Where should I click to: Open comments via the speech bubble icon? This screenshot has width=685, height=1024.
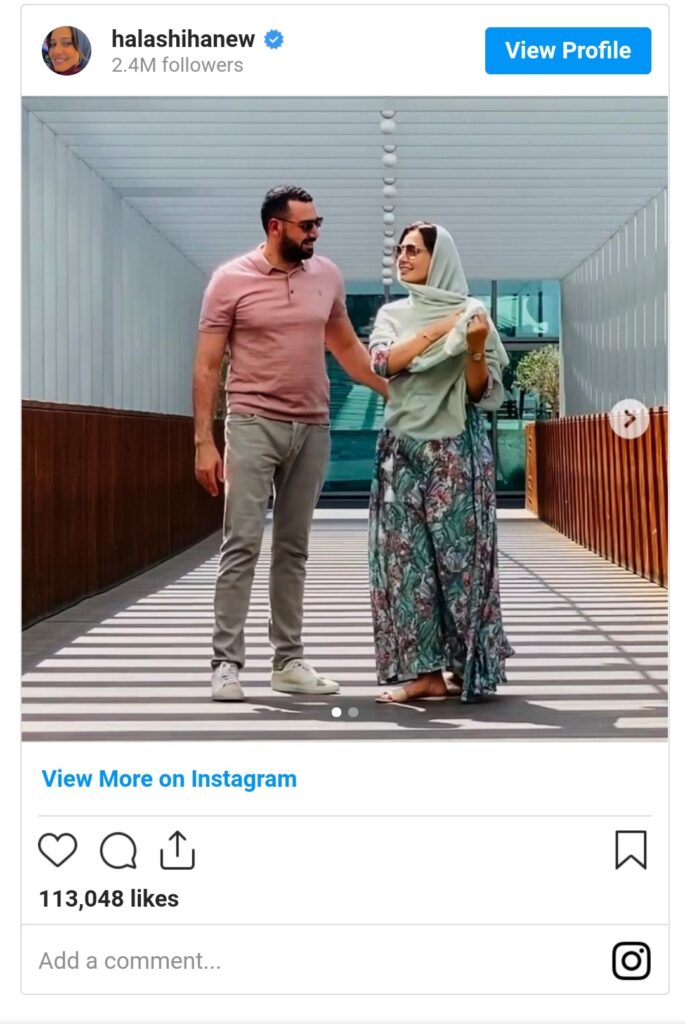tap(118, 850)
